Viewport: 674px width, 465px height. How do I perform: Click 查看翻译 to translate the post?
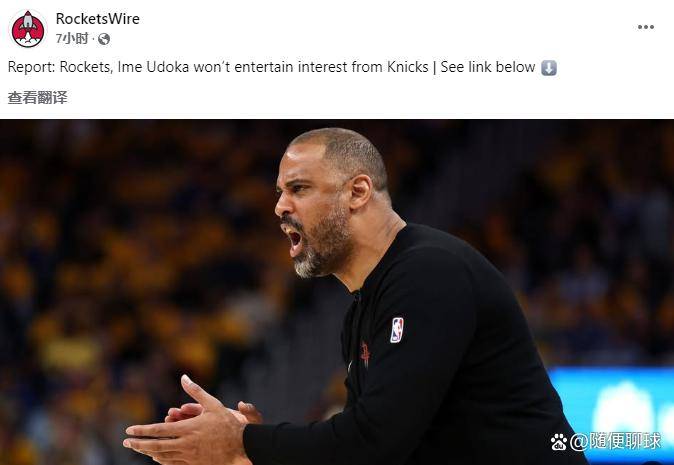tap(37, 98)
